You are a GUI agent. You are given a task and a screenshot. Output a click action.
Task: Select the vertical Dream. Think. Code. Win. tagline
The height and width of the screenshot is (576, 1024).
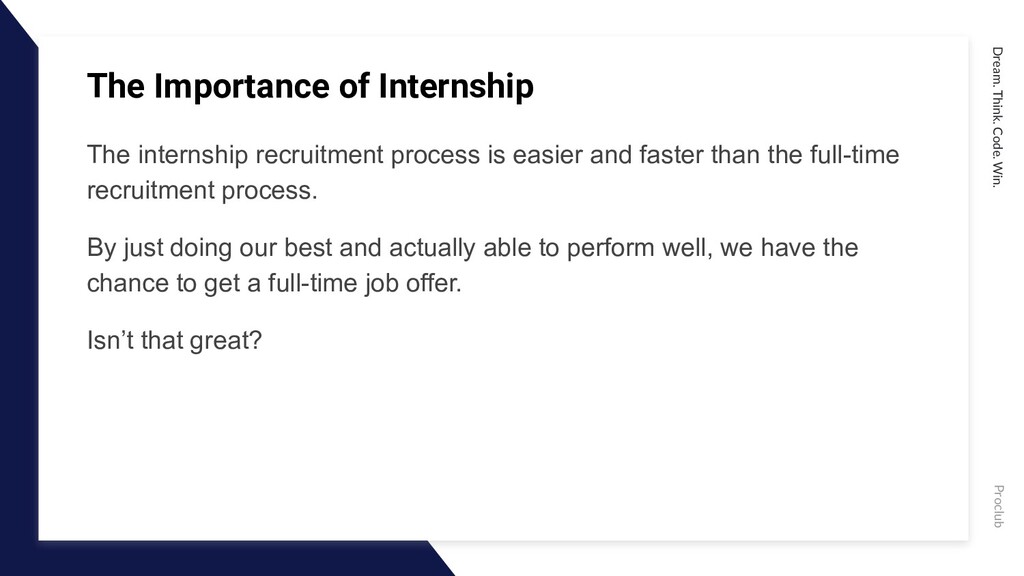(997, 117)
